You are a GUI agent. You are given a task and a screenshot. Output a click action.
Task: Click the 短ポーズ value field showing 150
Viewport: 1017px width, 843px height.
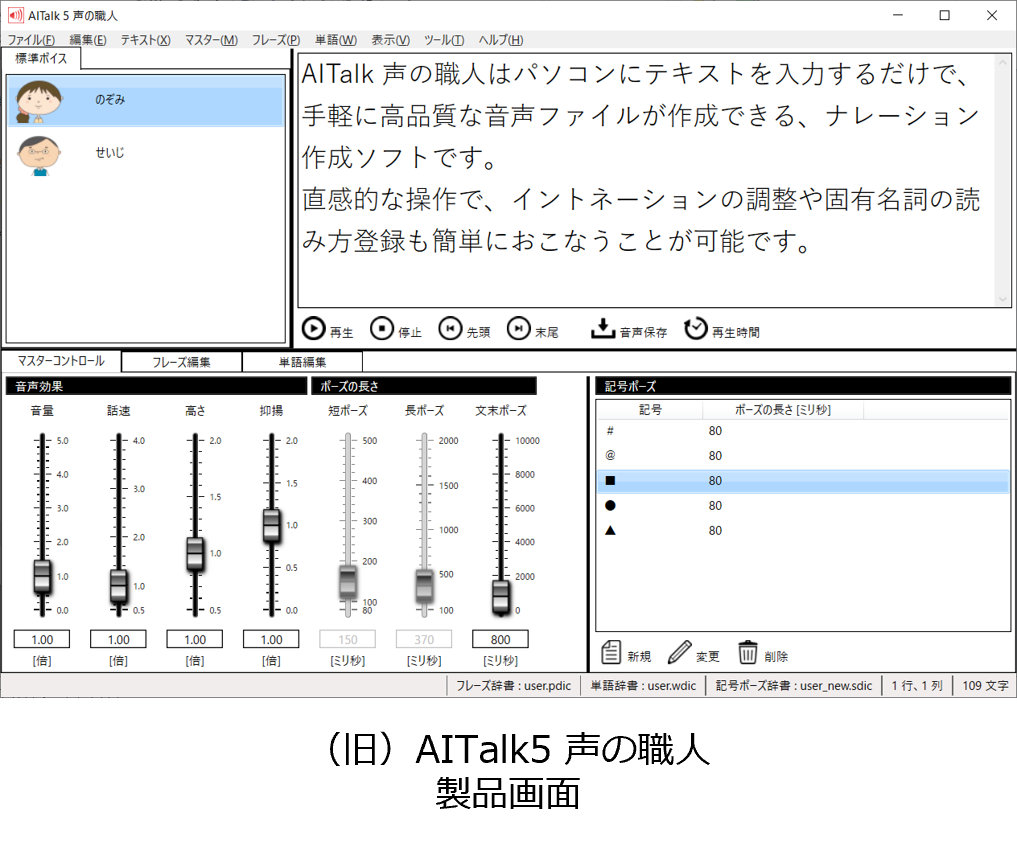[x=348, y=639]
